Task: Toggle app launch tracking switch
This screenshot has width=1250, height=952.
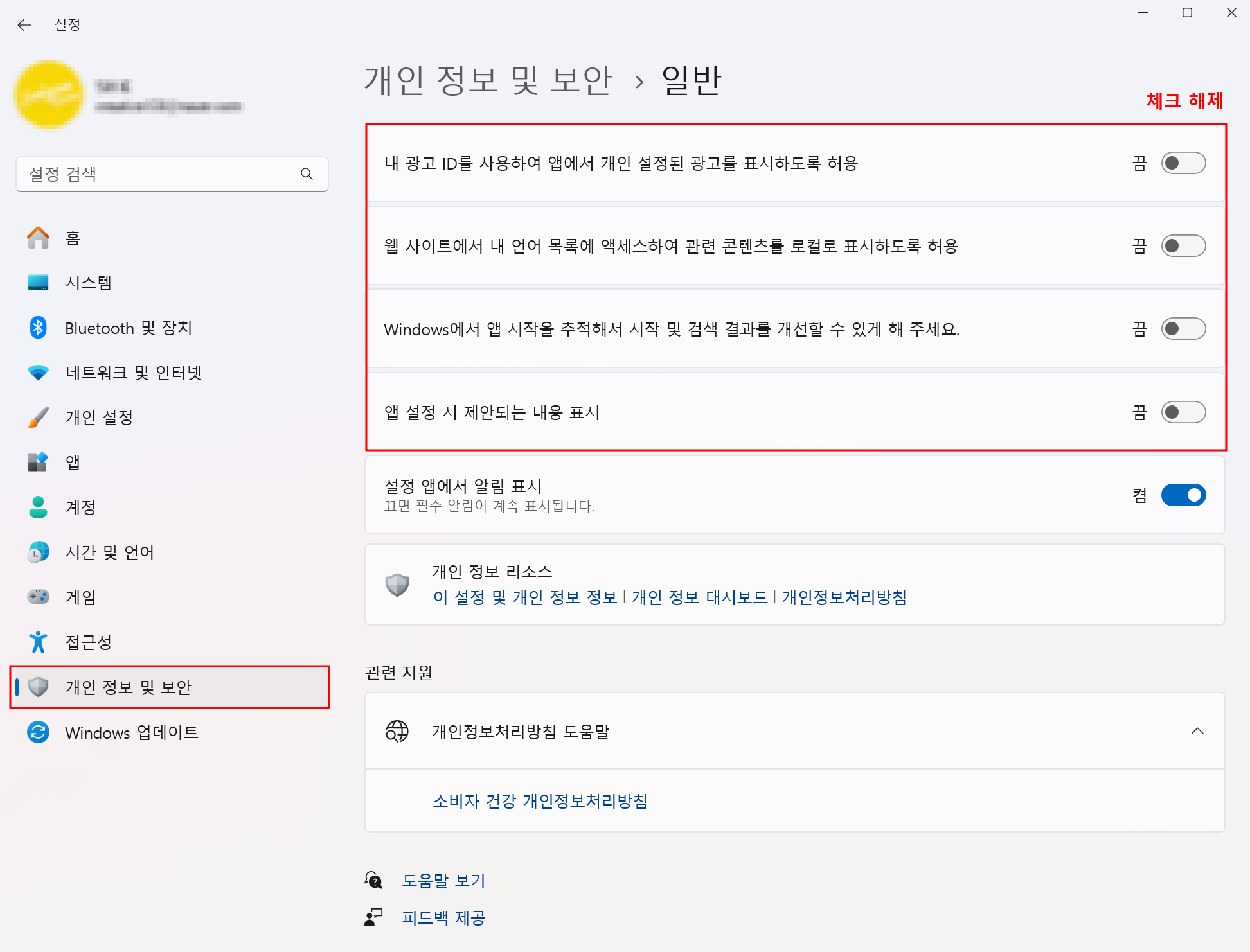Action: click(x=1183, y=329)
